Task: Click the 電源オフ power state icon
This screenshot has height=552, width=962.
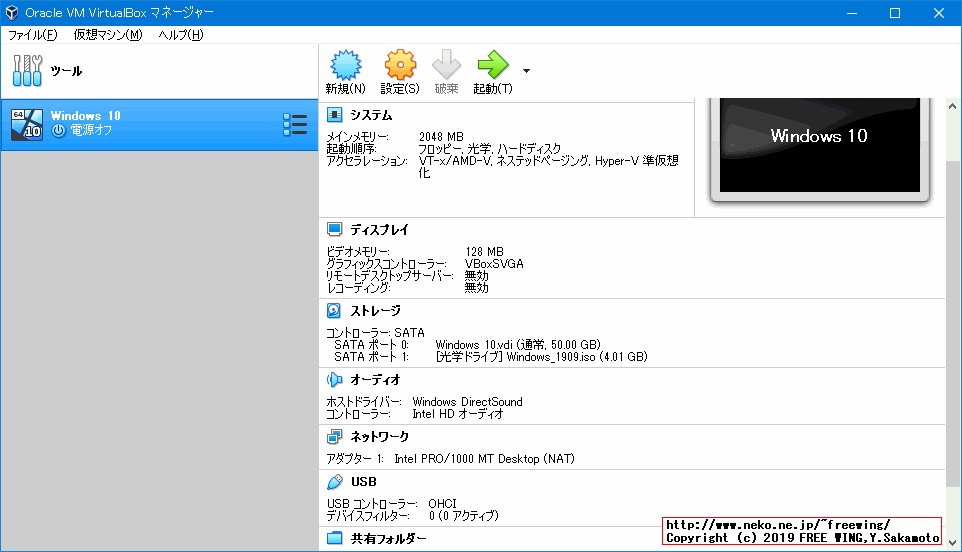Action: [58, 130]
